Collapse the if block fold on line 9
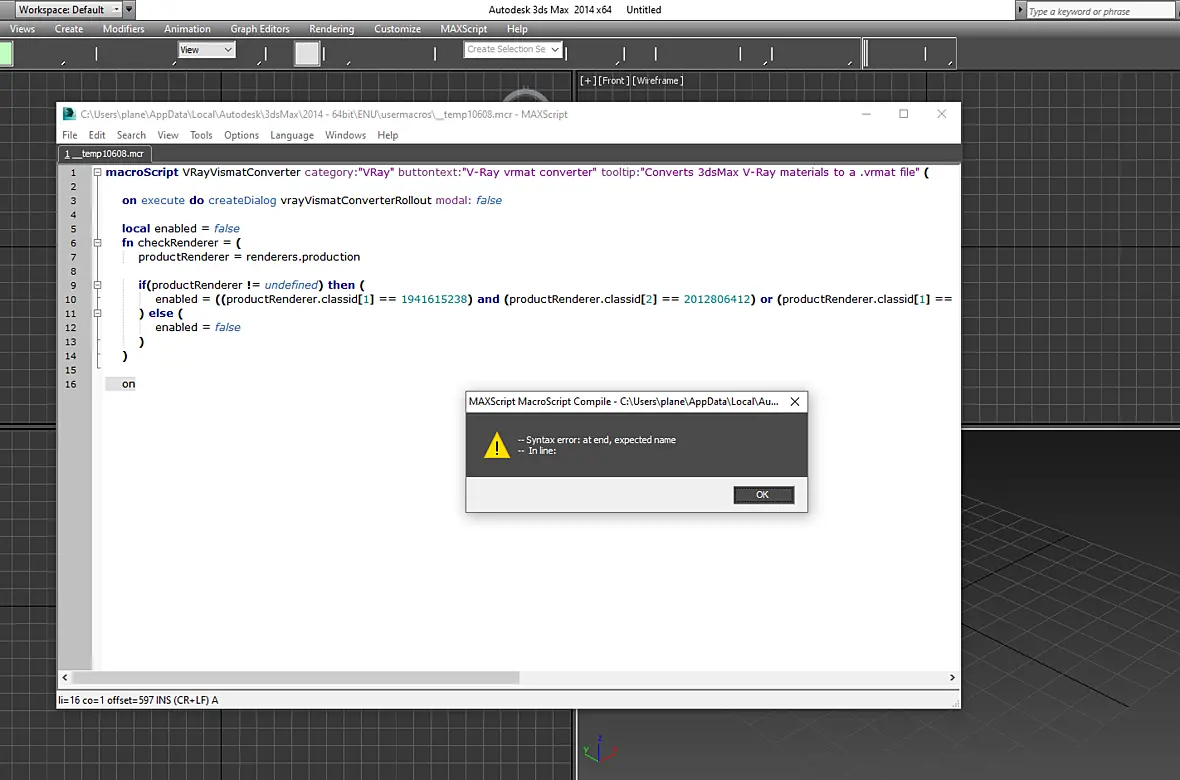This screenshot has height=780, width=1180. tap(97, 285)
